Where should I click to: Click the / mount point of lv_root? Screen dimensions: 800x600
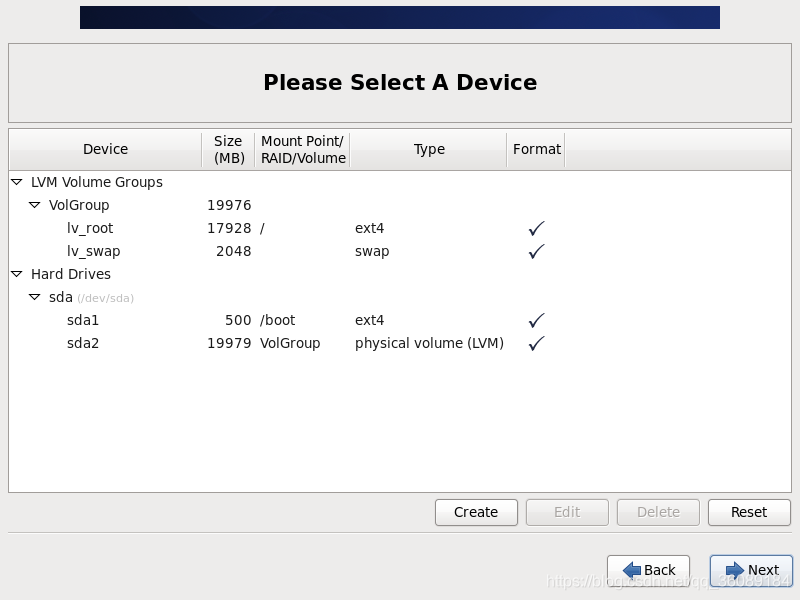262,228
